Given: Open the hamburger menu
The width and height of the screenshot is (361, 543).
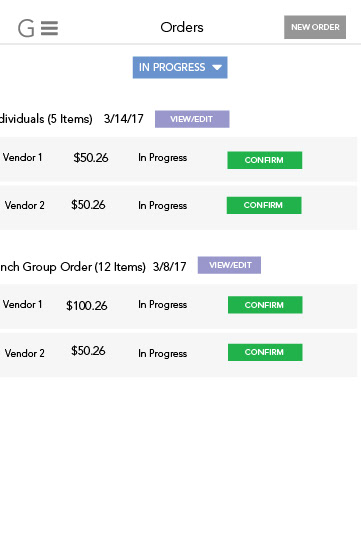Looking at the screenshot, I should coord(50,28).
